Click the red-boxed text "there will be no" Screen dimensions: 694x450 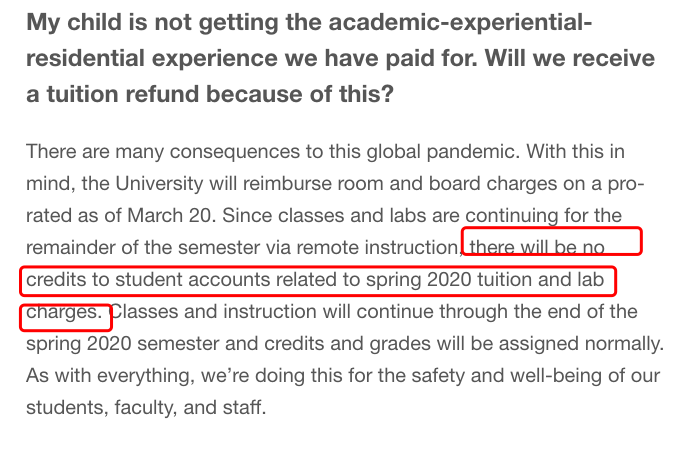(x=537, y=247)
